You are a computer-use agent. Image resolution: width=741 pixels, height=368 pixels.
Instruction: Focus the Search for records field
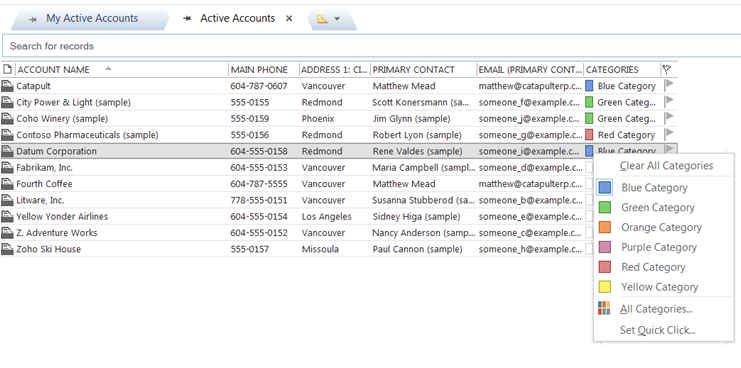pyautogui.click(x=371, y=46)
